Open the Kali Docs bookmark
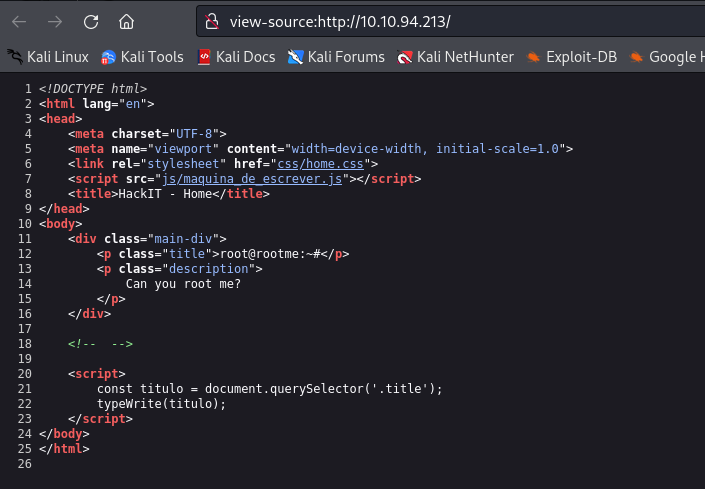 (236, 57)
